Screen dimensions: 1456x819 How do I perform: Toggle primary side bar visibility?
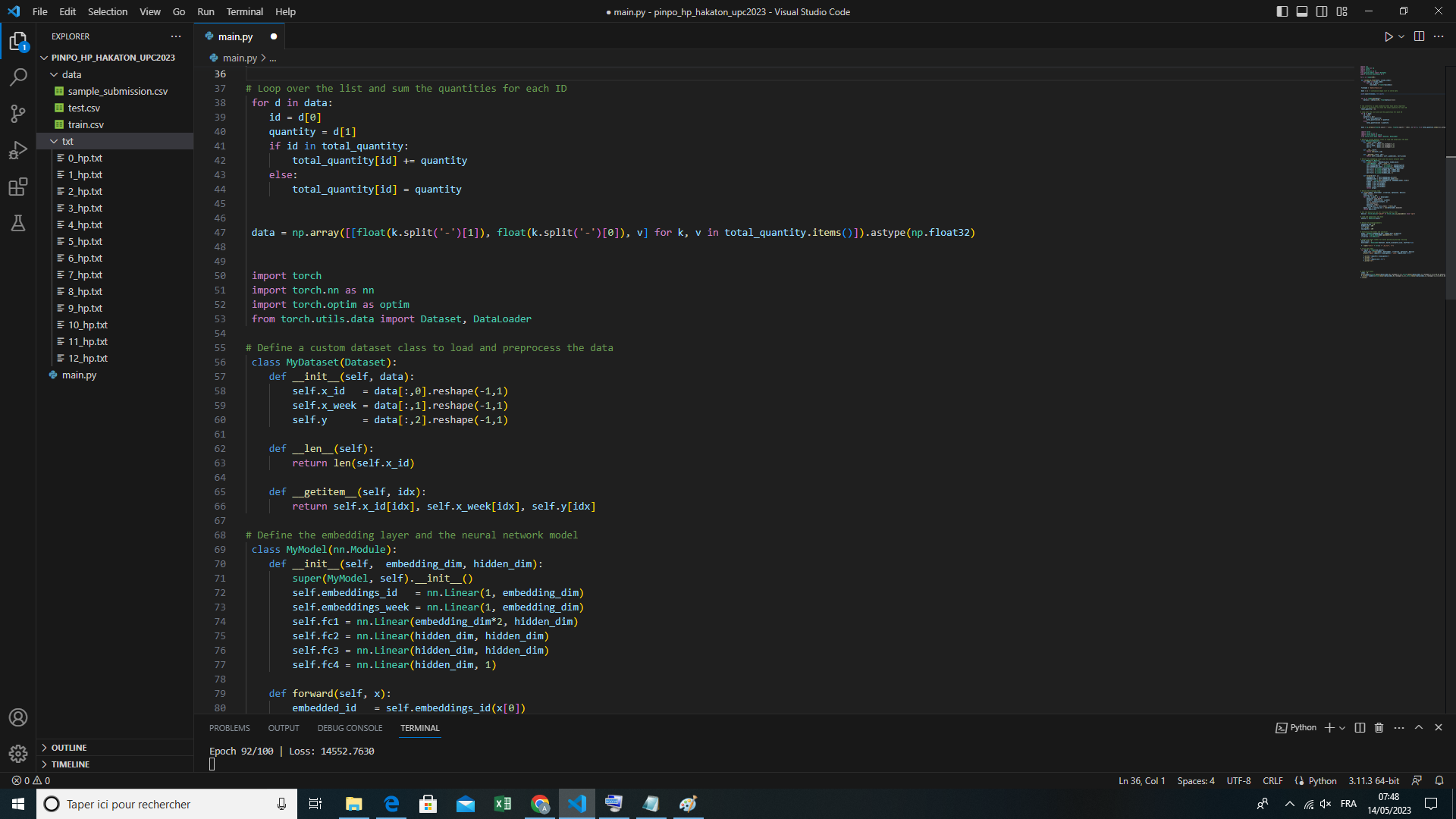click(1282, 11)
